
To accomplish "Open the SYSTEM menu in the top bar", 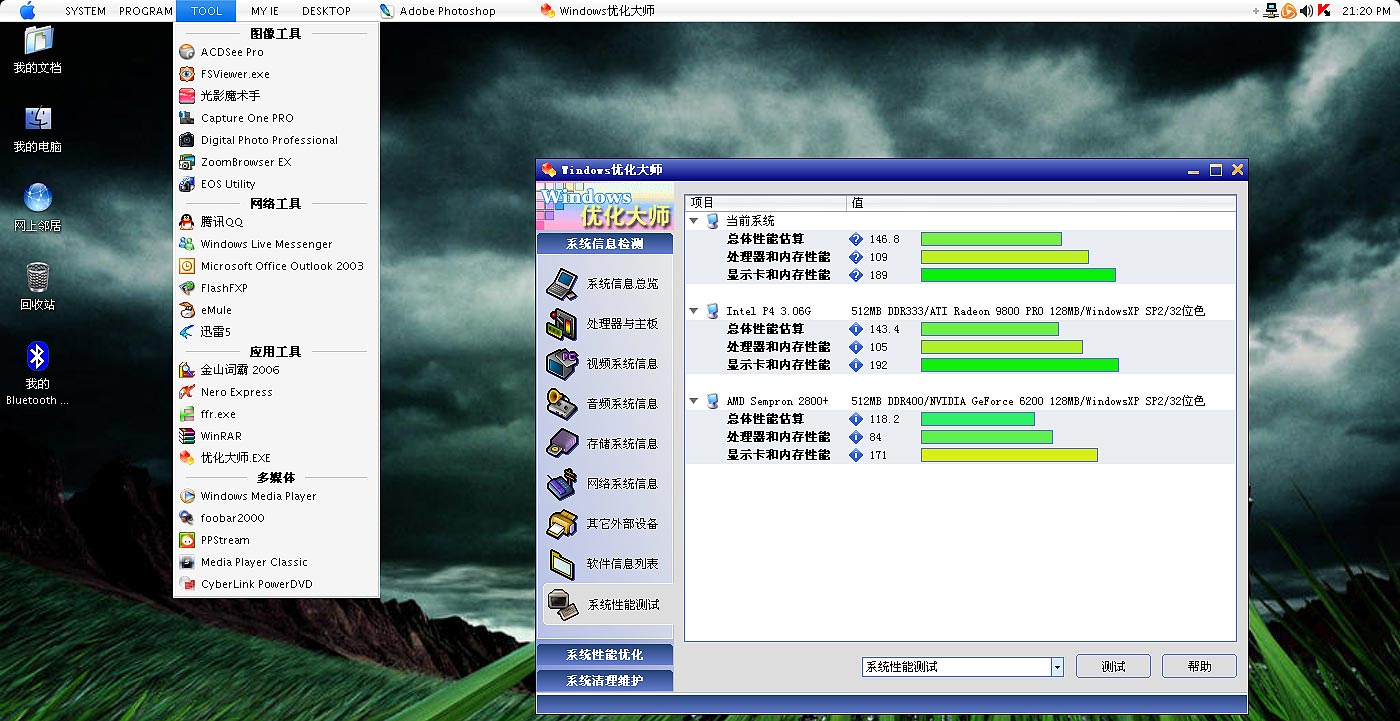I will click(x=86, y=11).
